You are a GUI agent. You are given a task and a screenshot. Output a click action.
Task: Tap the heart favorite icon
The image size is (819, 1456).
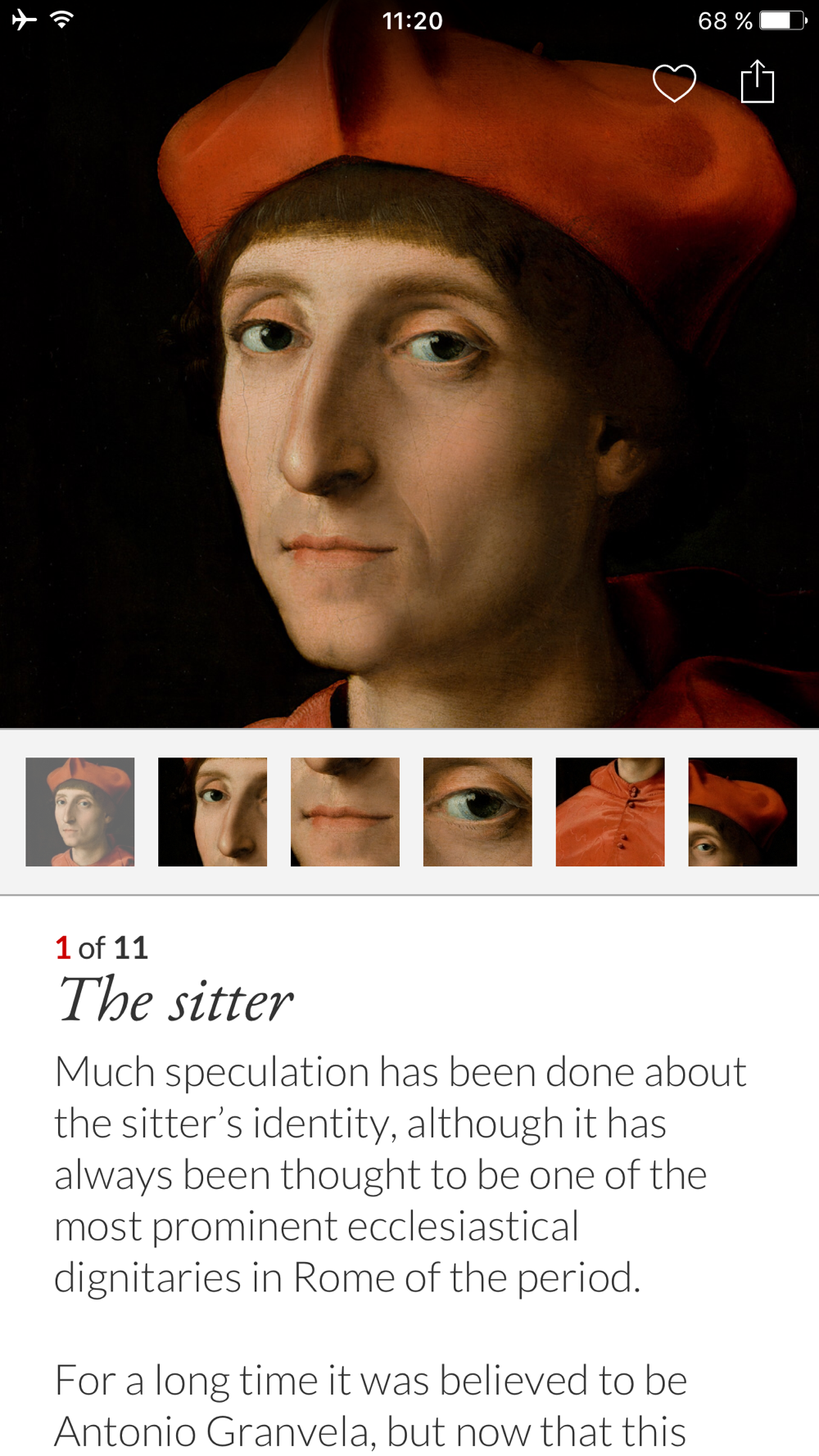tap(674, 83)
